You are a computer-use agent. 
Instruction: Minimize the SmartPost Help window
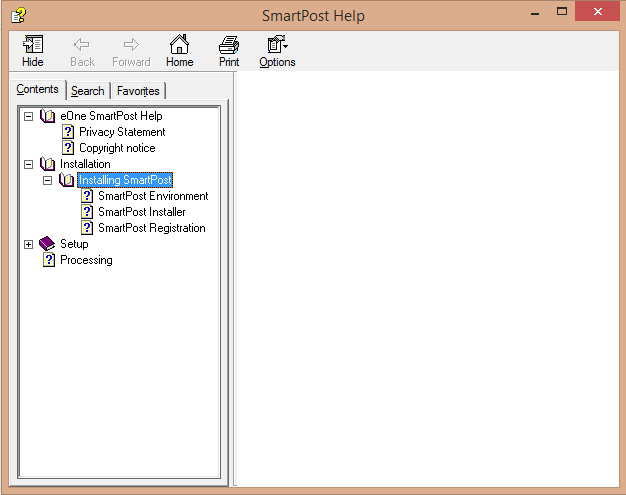[x=535, y=12]
